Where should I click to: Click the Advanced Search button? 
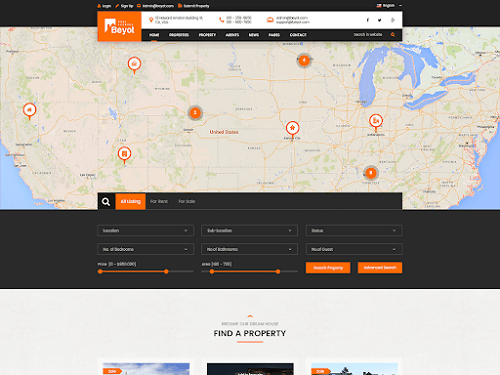[380, 268]
